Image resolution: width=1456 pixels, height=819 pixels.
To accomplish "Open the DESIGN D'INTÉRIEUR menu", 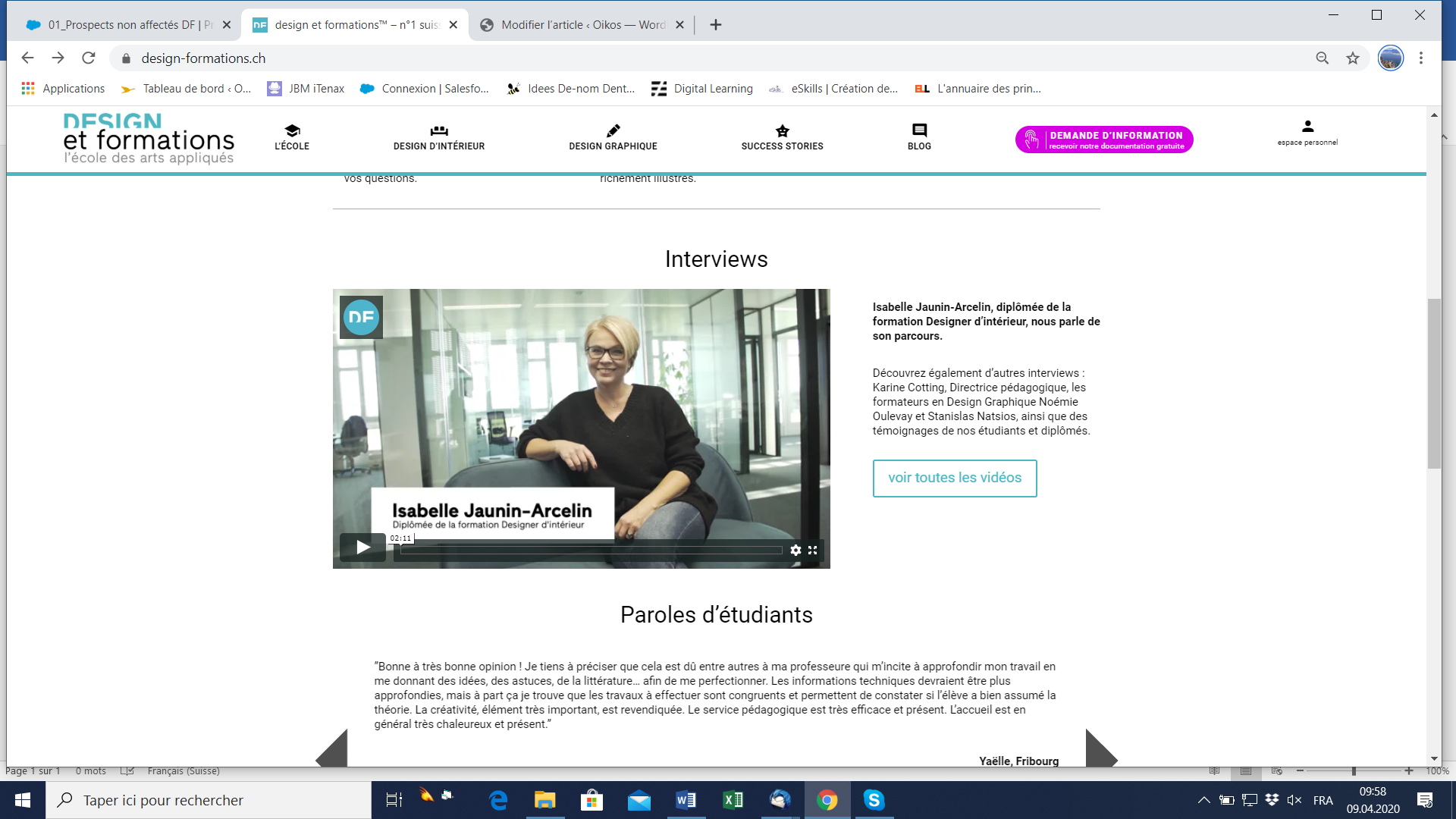I will click(438, 138).
